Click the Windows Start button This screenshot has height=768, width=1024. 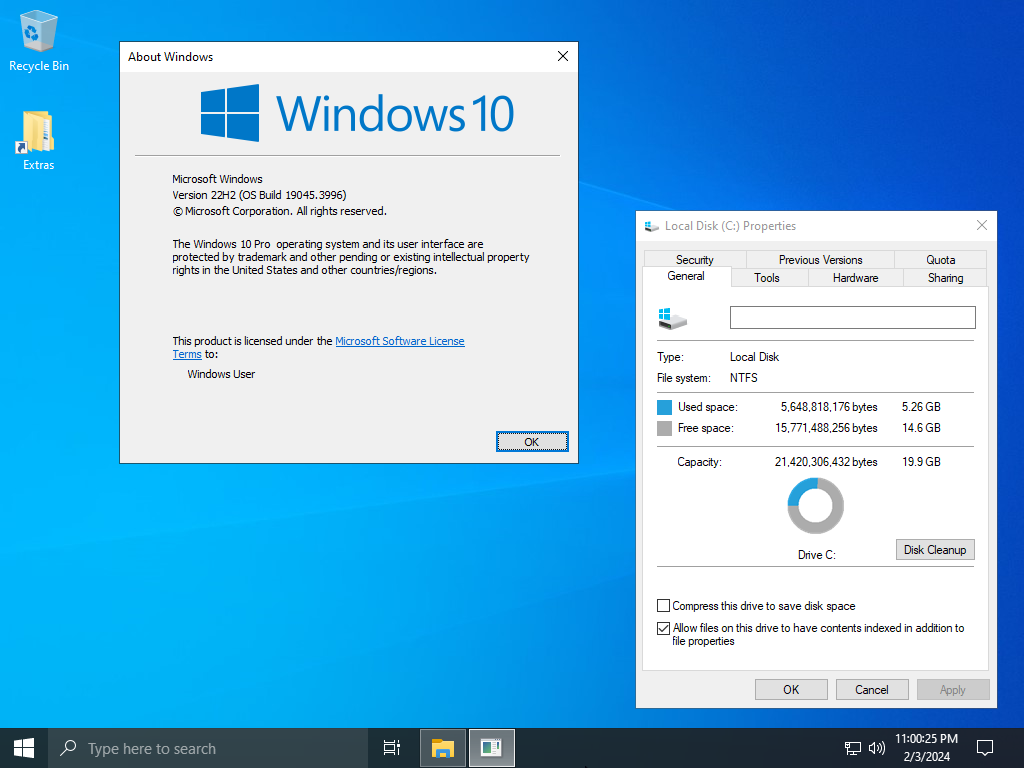[x=24, y=748]
